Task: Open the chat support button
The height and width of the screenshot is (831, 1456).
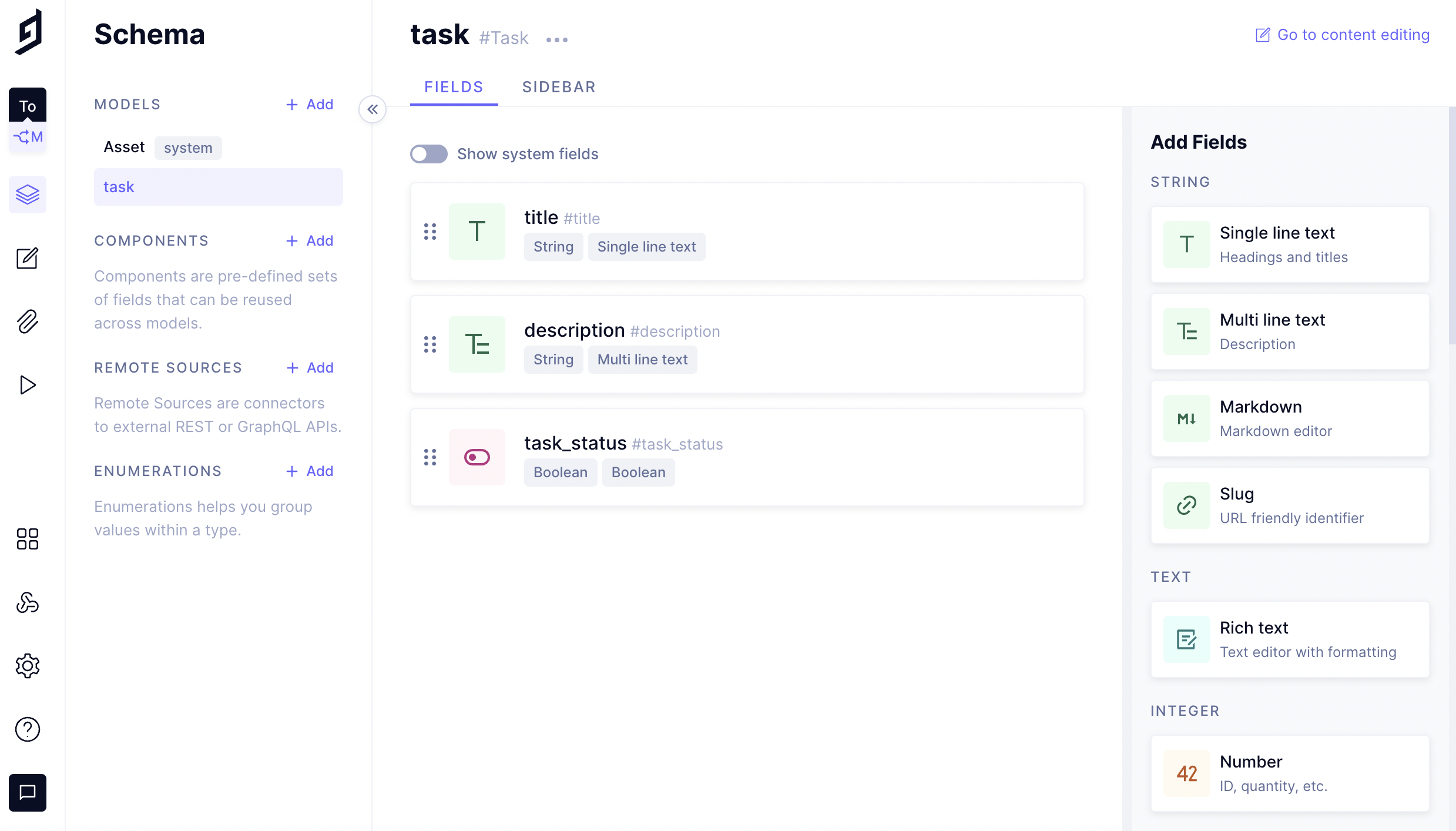Action: pyautogui.click(x=27, y=793)
